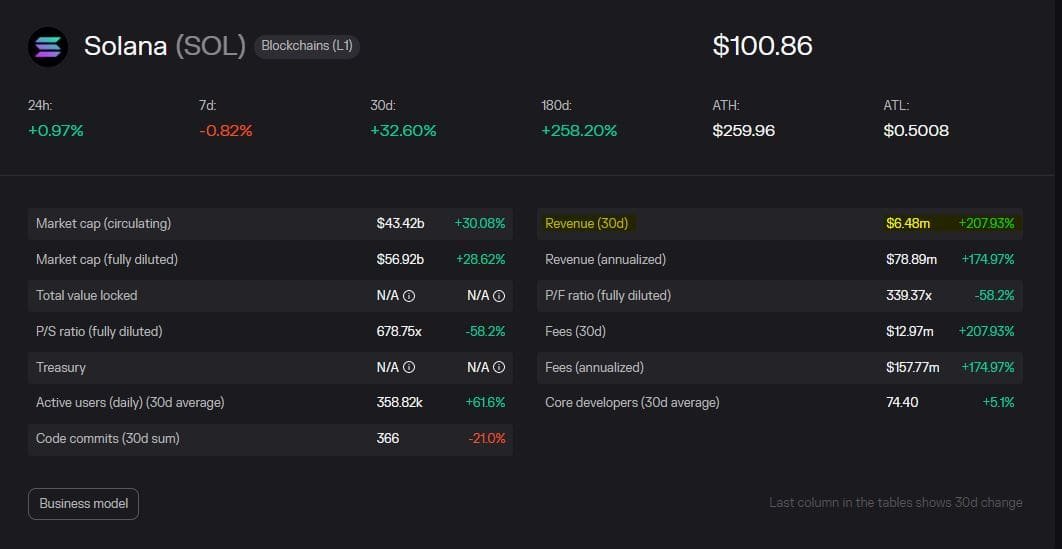Open the Business model button
This screenshot has height=549, width=1062.
84,504
